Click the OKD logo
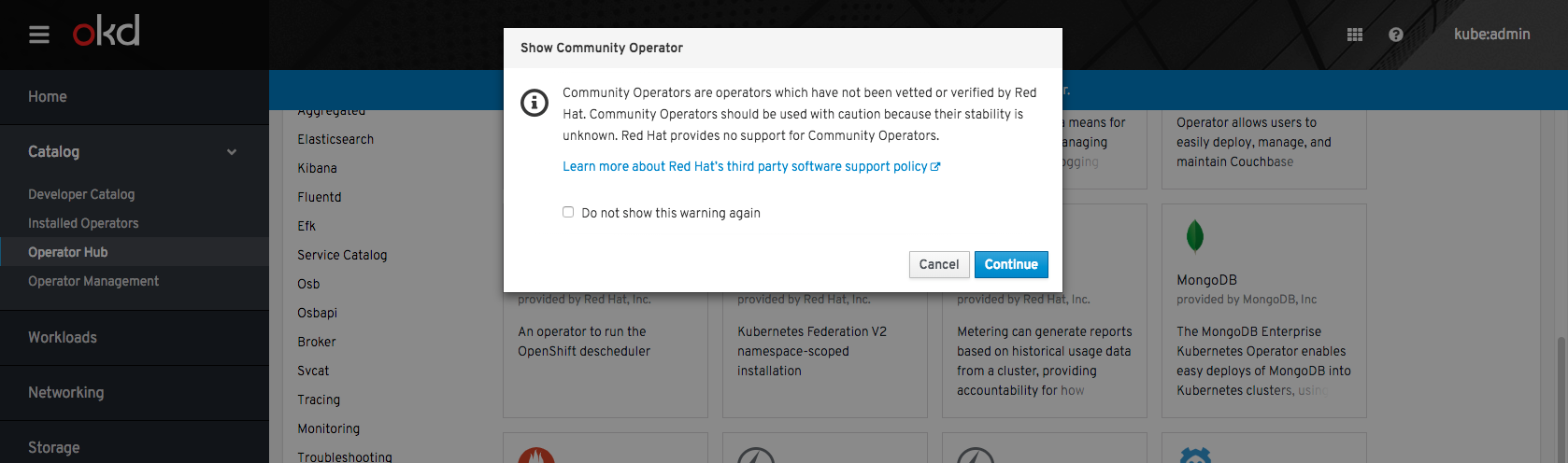This screenshot has height=463, width=1568. coord(107,31)
